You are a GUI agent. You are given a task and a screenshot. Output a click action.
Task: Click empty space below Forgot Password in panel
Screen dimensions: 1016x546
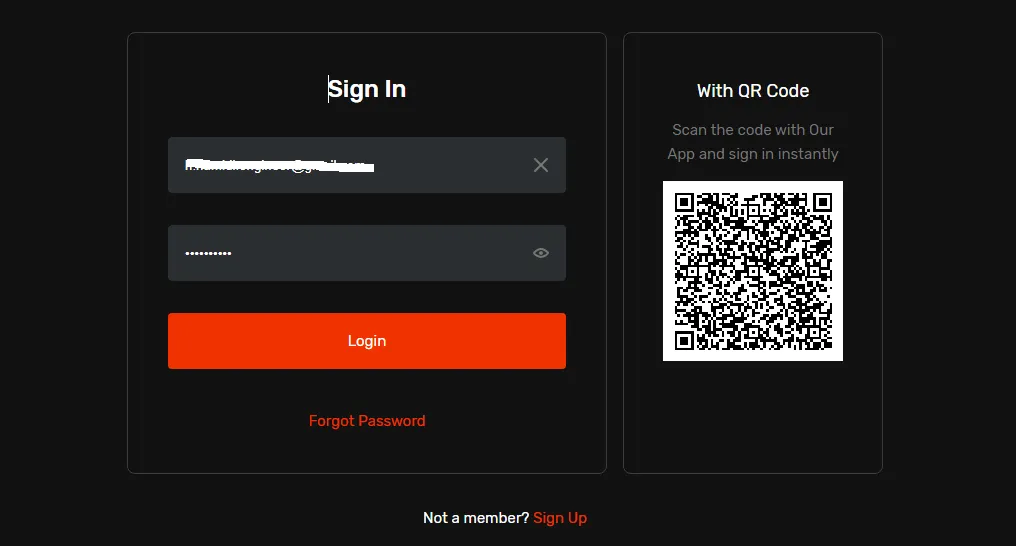(x=367, y=452)
